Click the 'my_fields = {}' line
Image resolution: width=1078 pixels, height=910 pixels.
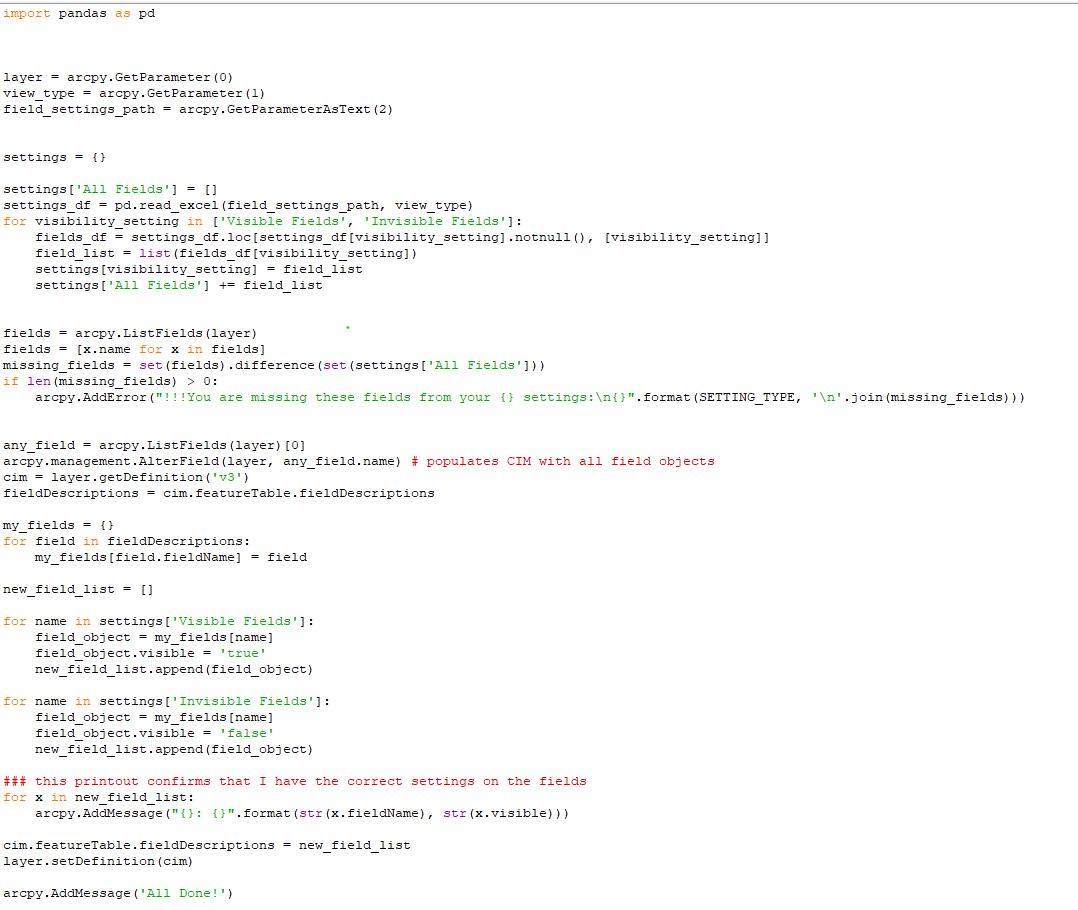click(58, 525)
